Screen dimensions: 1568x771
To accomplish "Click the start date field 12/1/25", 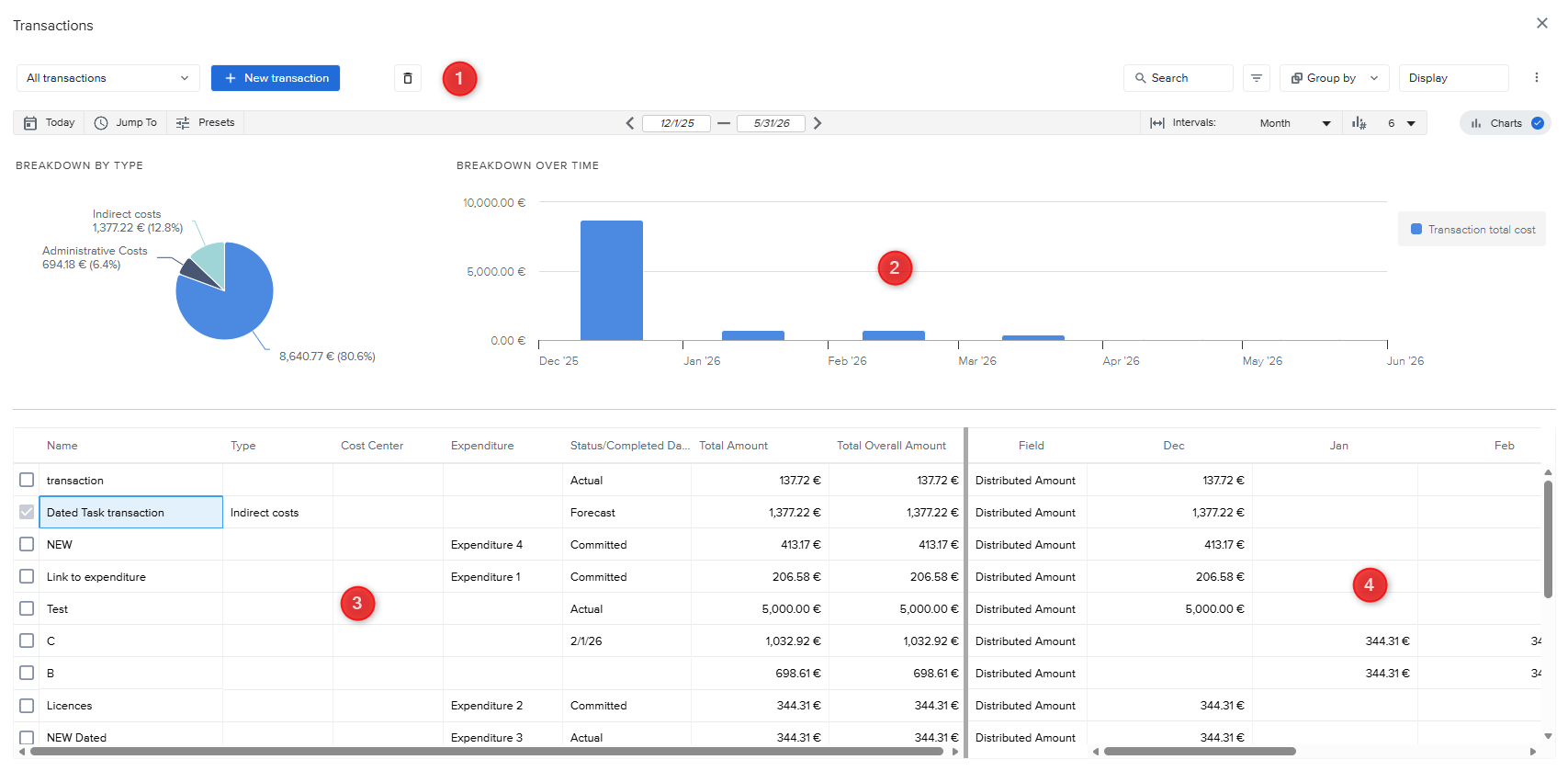I will coord(676,123).
